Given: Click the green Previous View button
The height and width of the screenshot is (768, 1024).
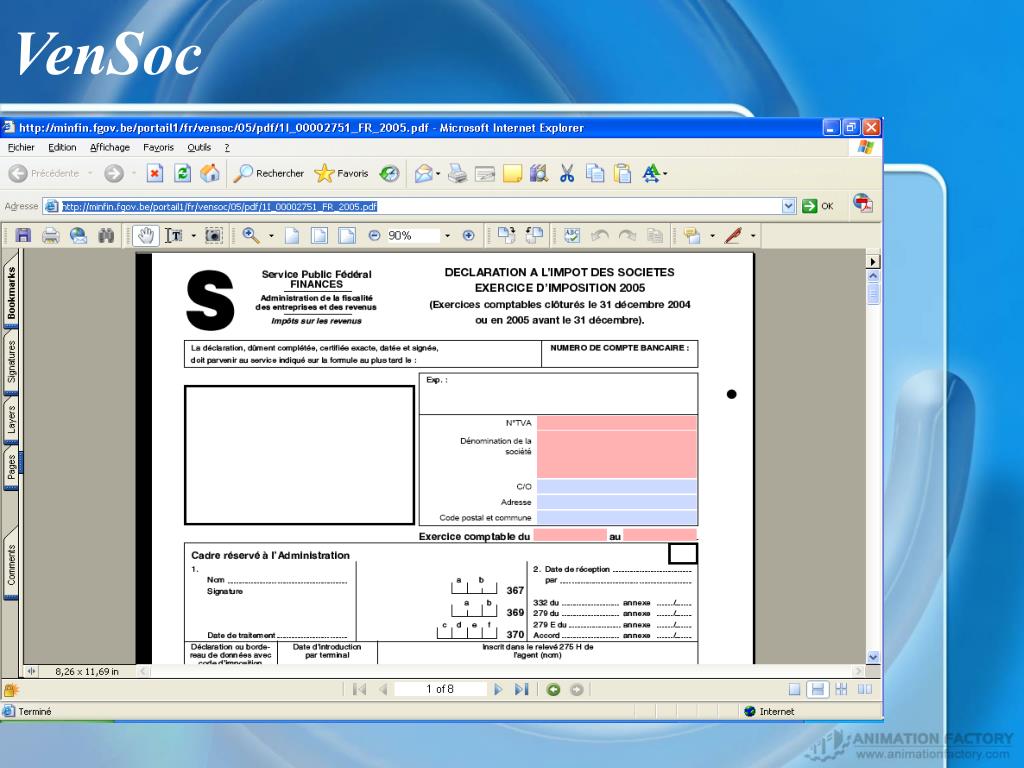Looking at the screenshot, I should click(x=553, y=689).
